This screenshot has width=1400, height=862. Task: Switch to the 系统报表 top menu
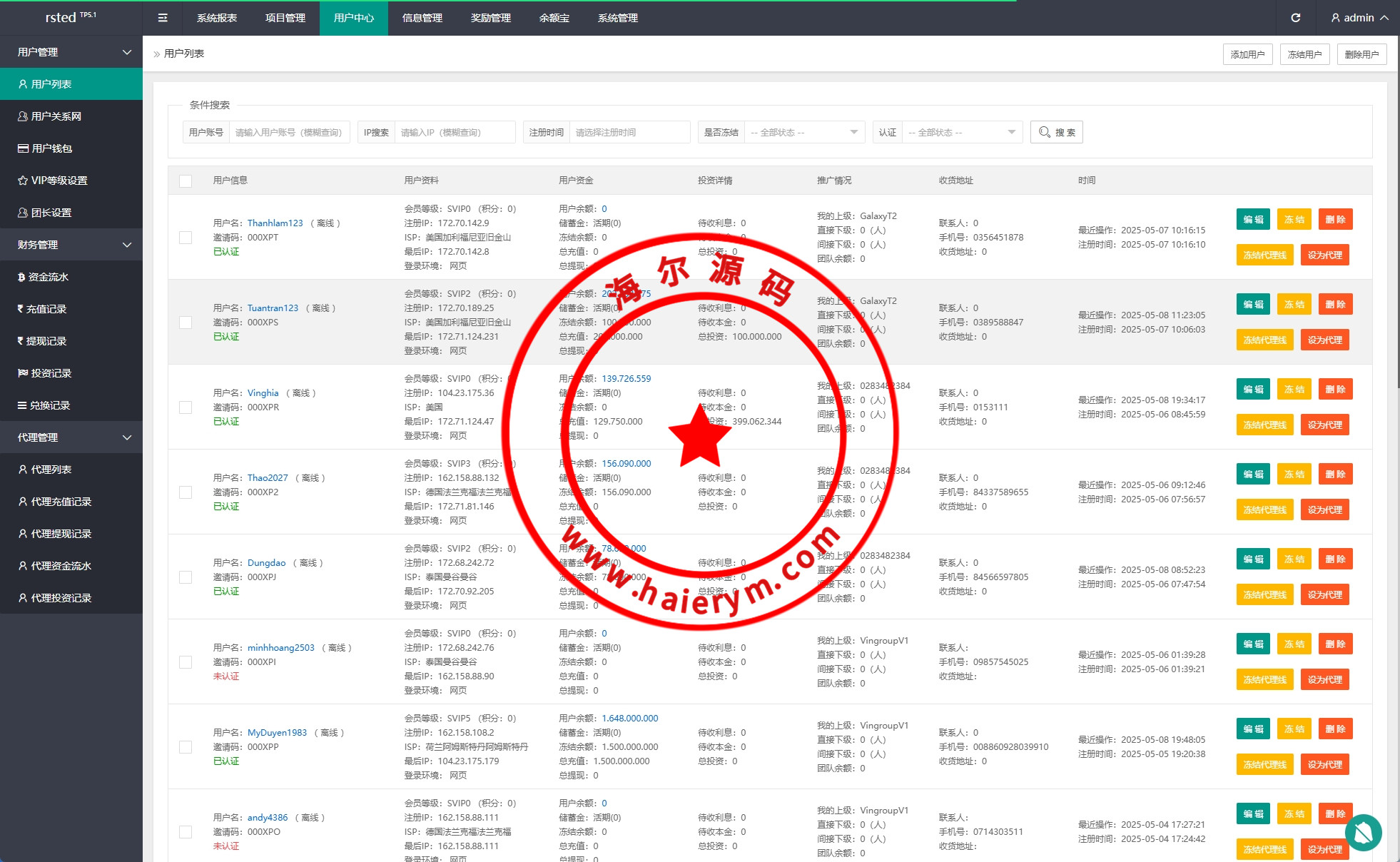click(x=217, y=18)
